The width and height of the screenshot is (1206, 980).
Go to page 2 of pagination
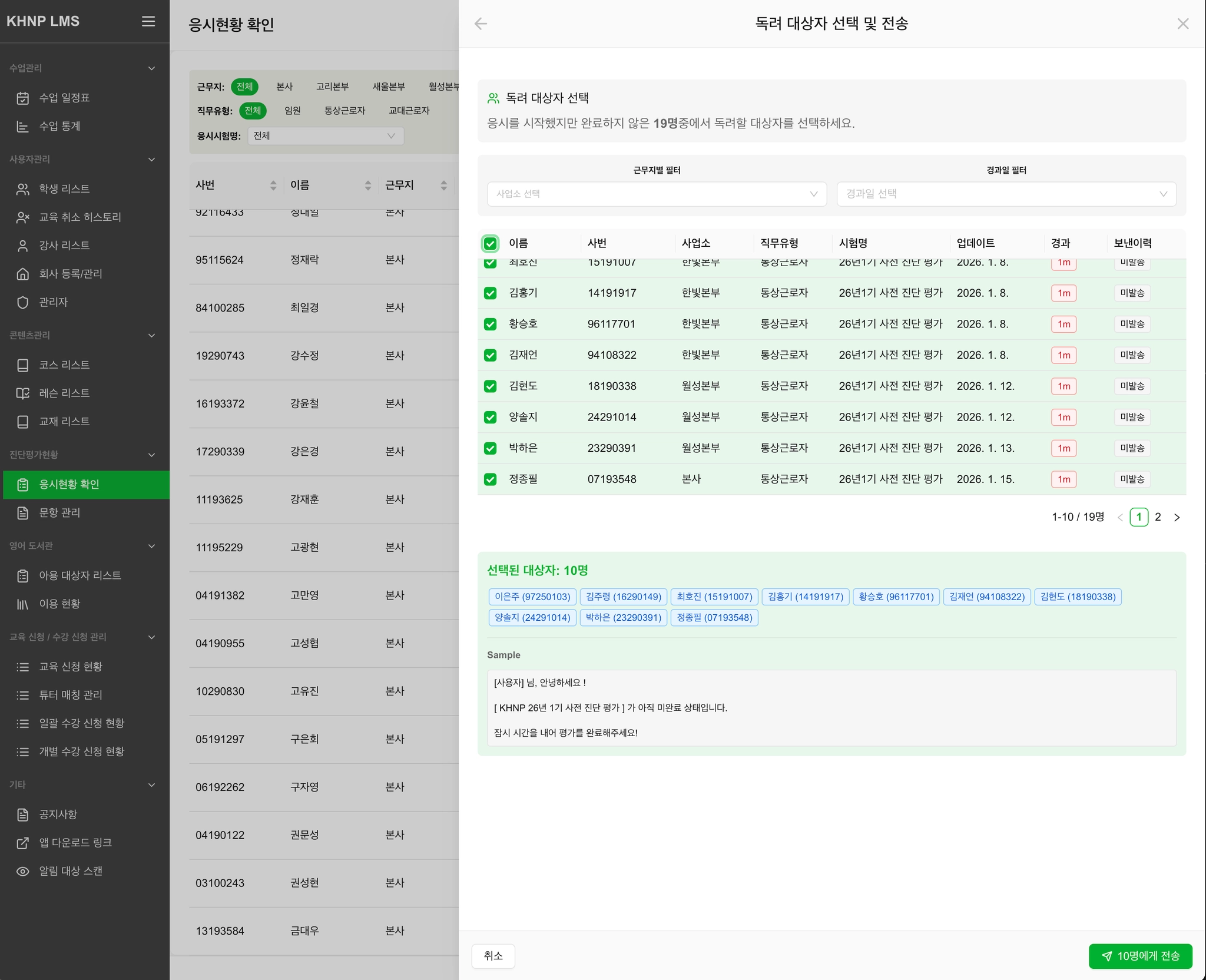click(x=1158, y=517)
